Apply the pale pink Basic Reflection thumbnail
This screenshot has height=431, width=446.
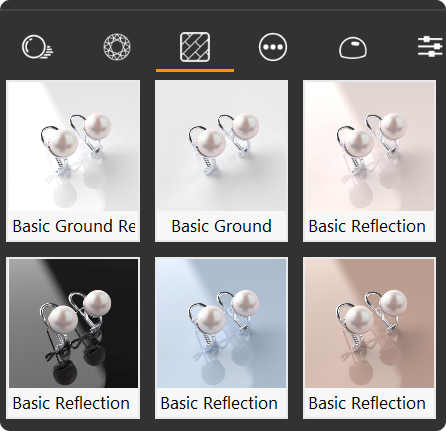click(x=369, y=146)
